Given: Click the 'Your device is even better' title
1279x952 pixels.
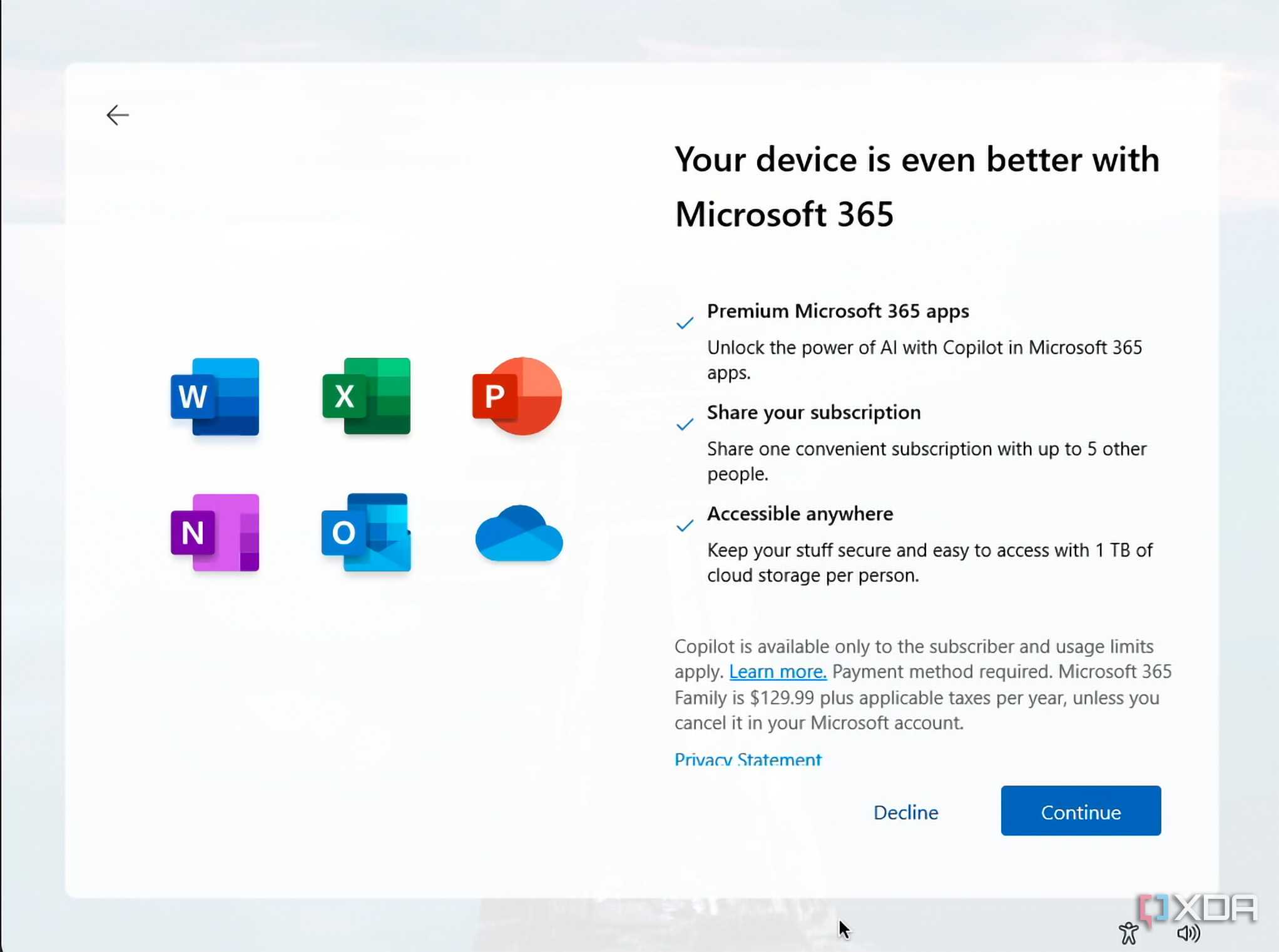Looking at the screenshot, I should pos(917,186).
